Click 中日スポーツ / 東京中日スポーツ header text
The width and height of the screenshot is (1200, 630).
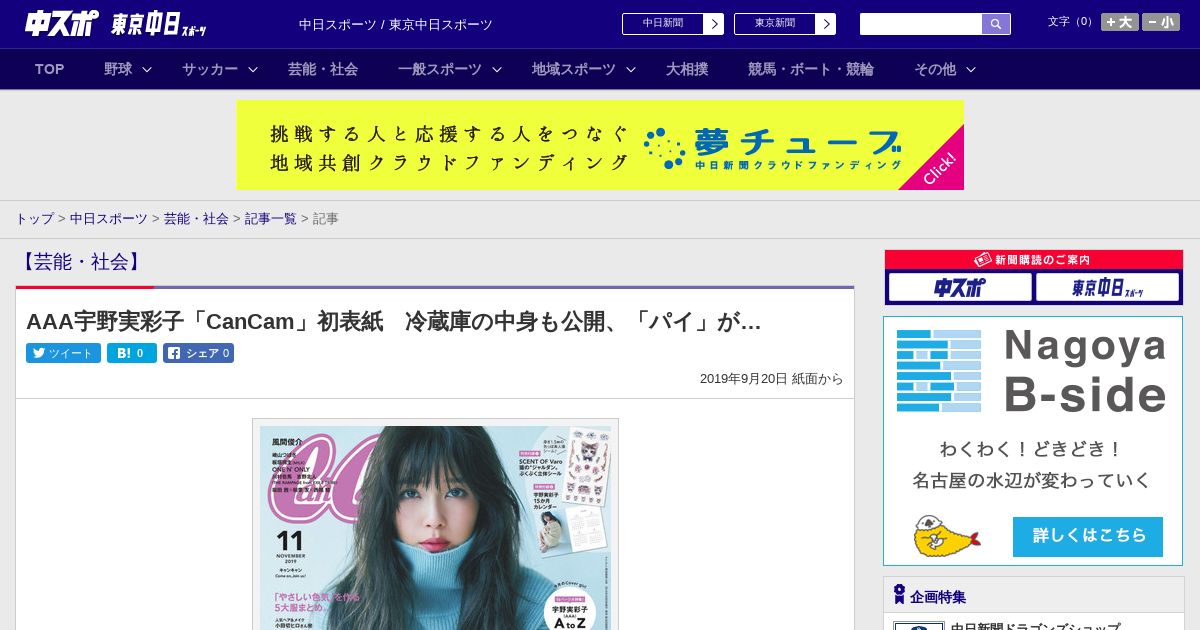tap(396, 25)
